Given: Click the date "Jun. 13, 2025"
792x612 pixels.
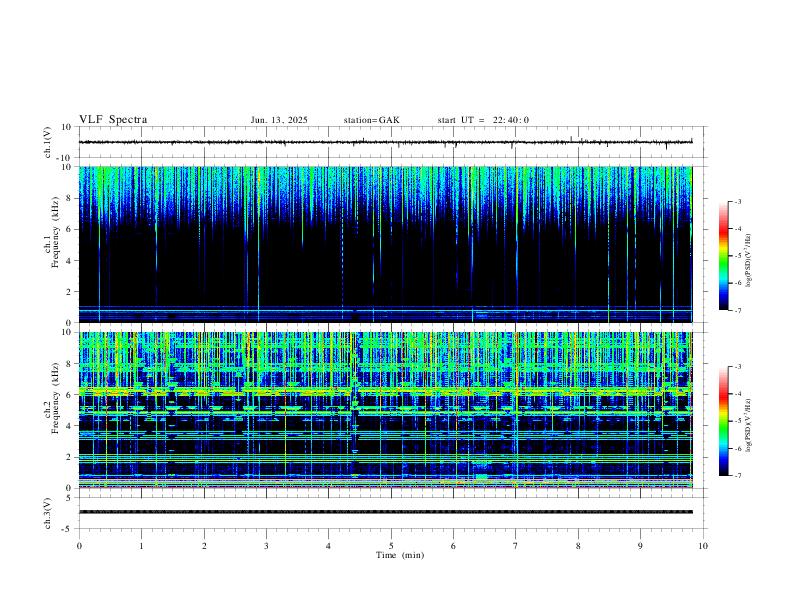Looking at the screenshot, I should [279, 120].
